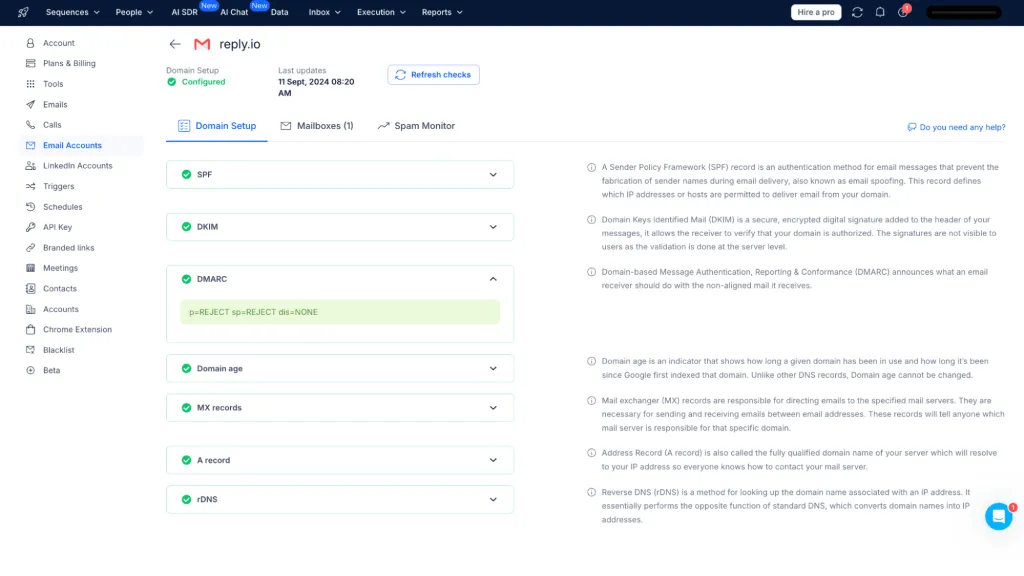
Task: Switch to the Mailboxes (1) tab
Action: [317, 126]
